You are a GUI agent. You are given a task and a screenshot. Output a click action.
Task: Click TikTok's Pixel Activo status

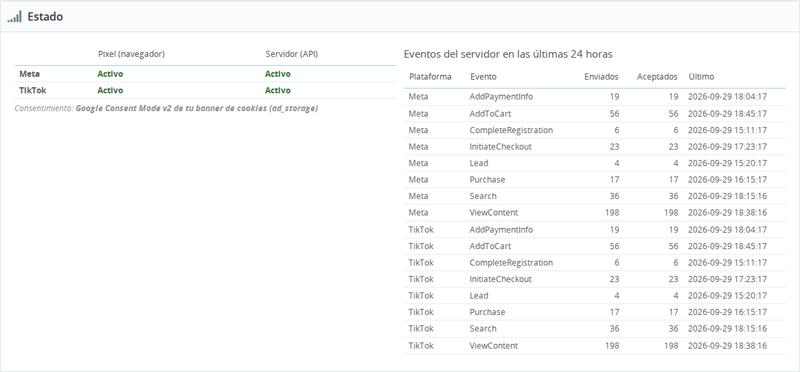click(x=110, y=90)
